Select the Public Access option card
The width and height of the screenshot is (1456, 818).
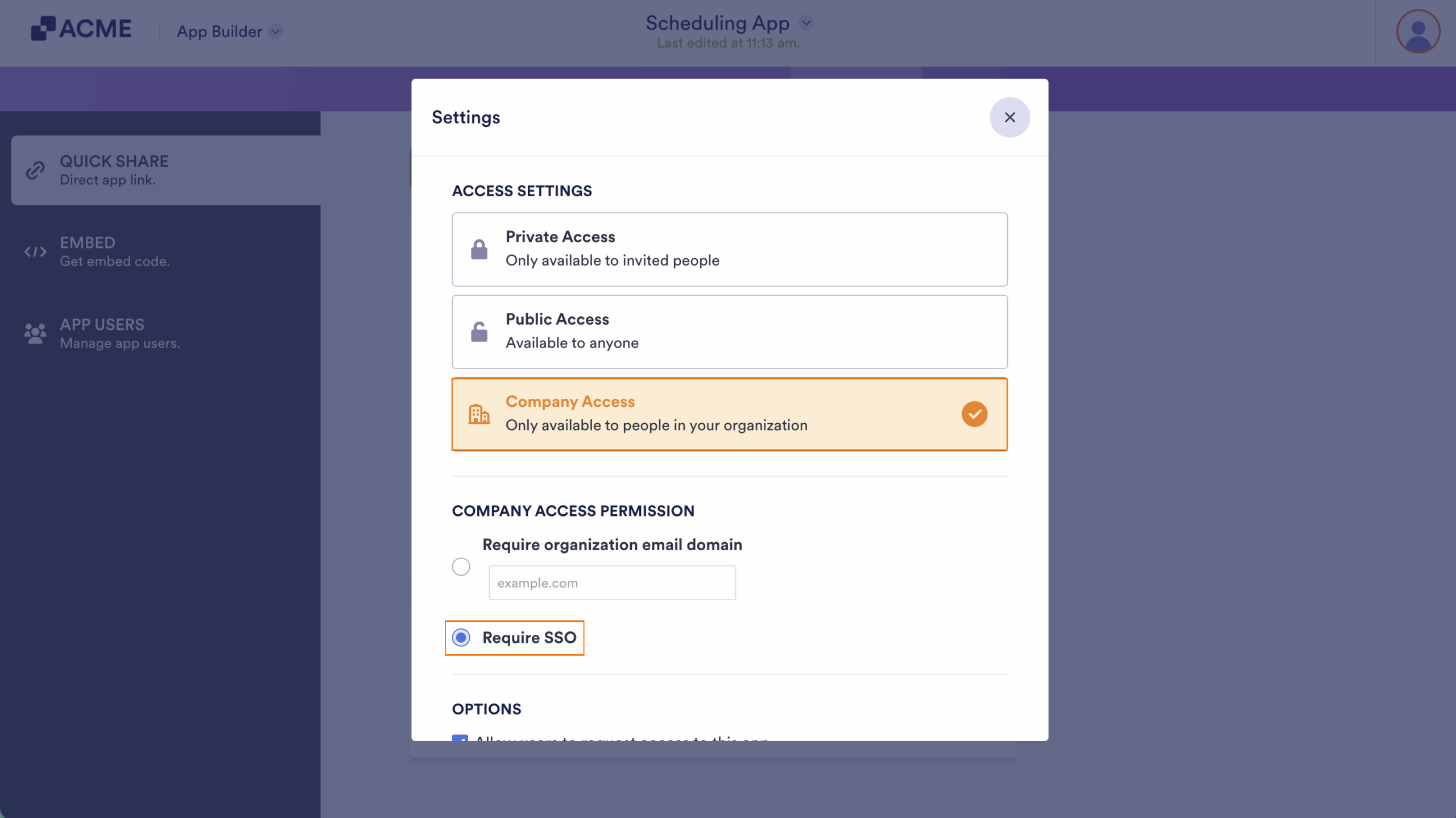click(729, 331)
